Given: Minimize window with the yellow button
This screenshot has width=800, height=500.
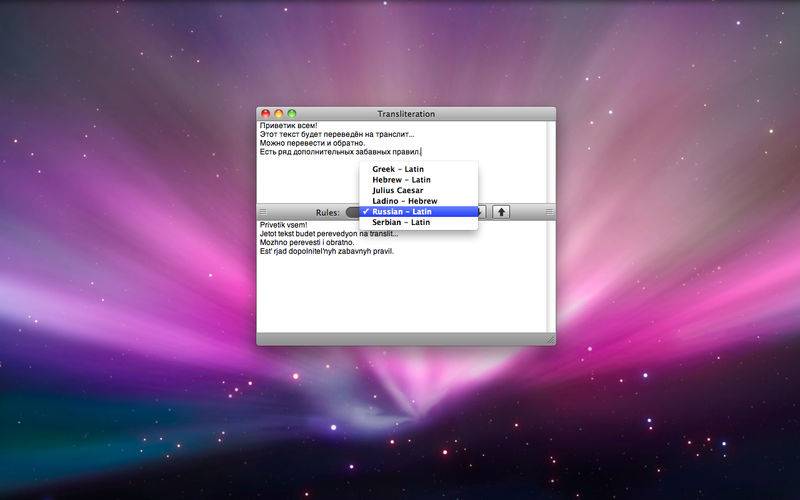Looking at the screenshot, I should click(x=279, y=114).
